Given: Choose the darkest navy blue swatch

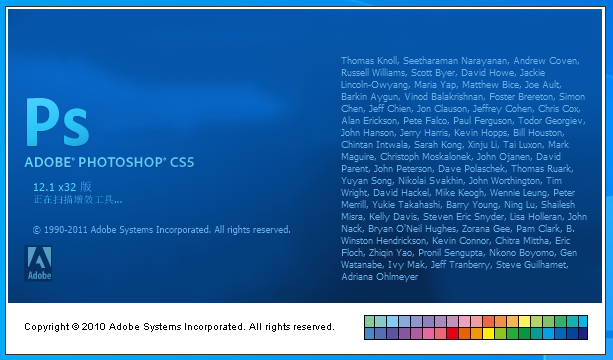Looking at the screenshot, I should tap(583, 333).
